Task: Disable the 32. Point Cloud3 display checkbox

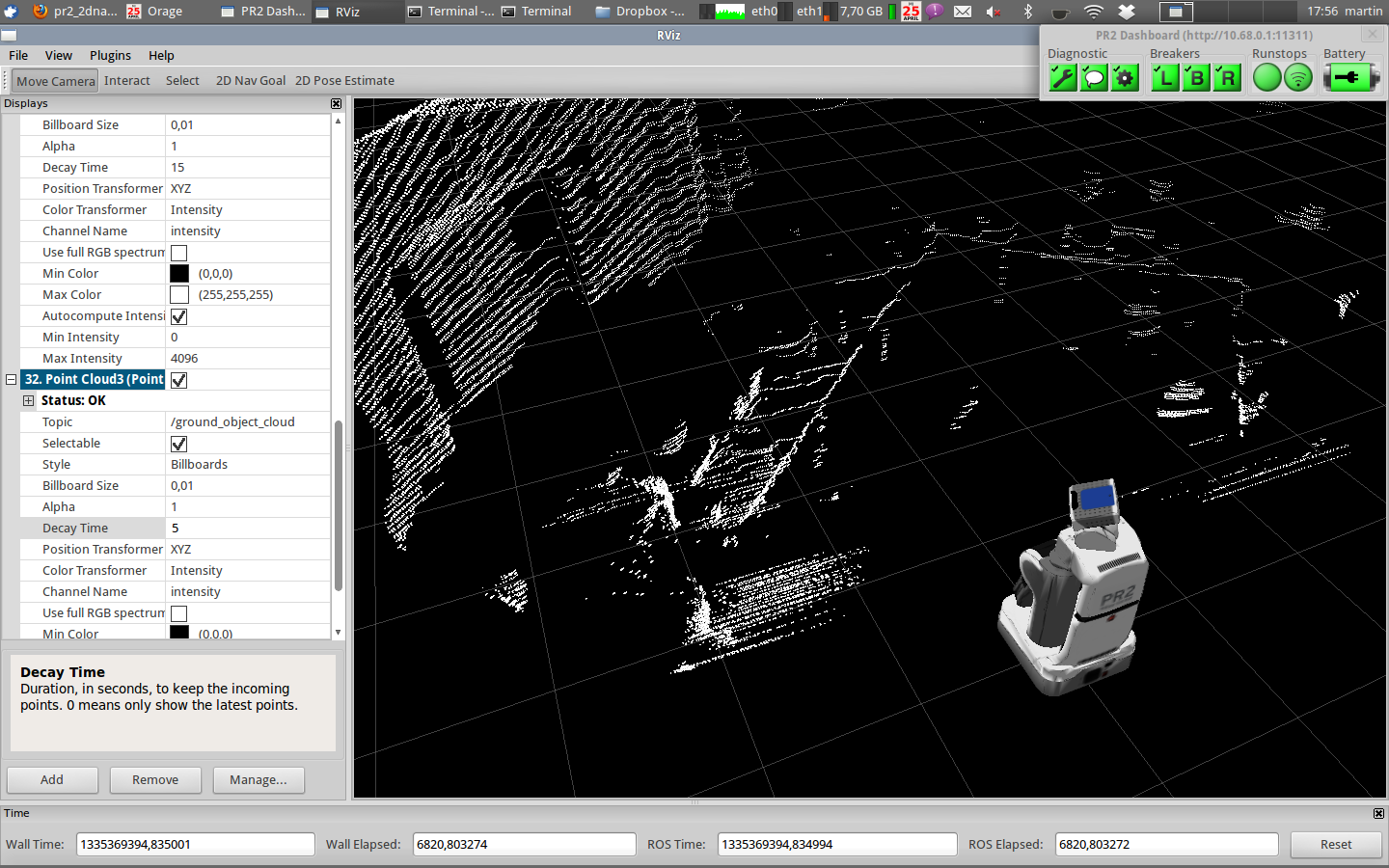Action: coord(178,380)
